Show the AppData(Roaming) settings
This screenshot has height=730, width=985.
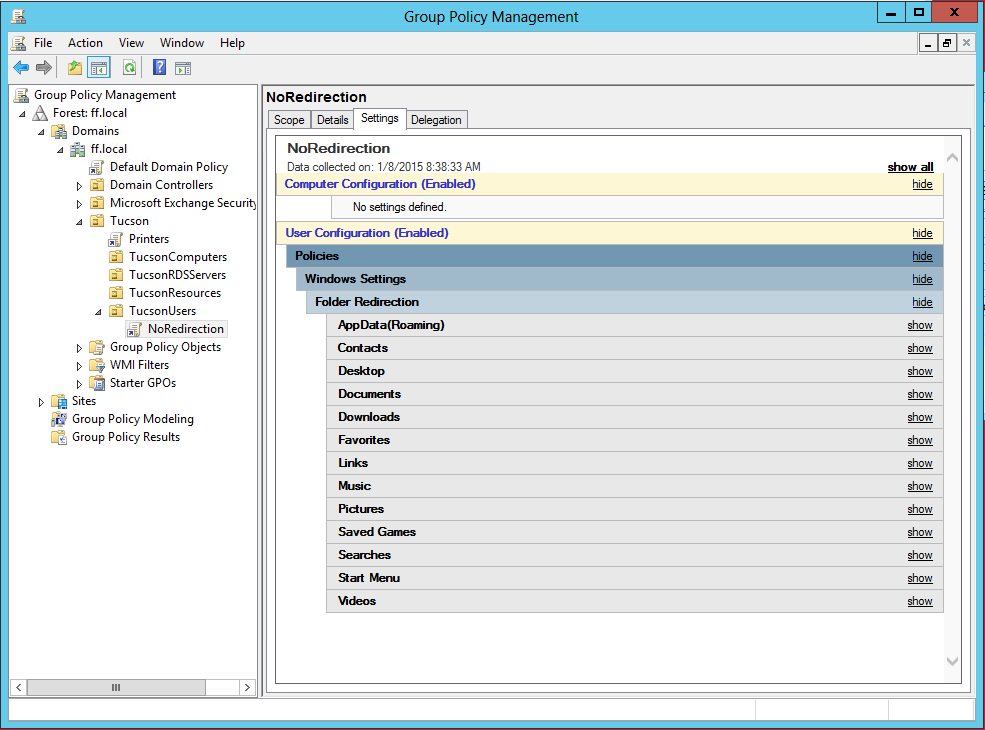(920, 325)
